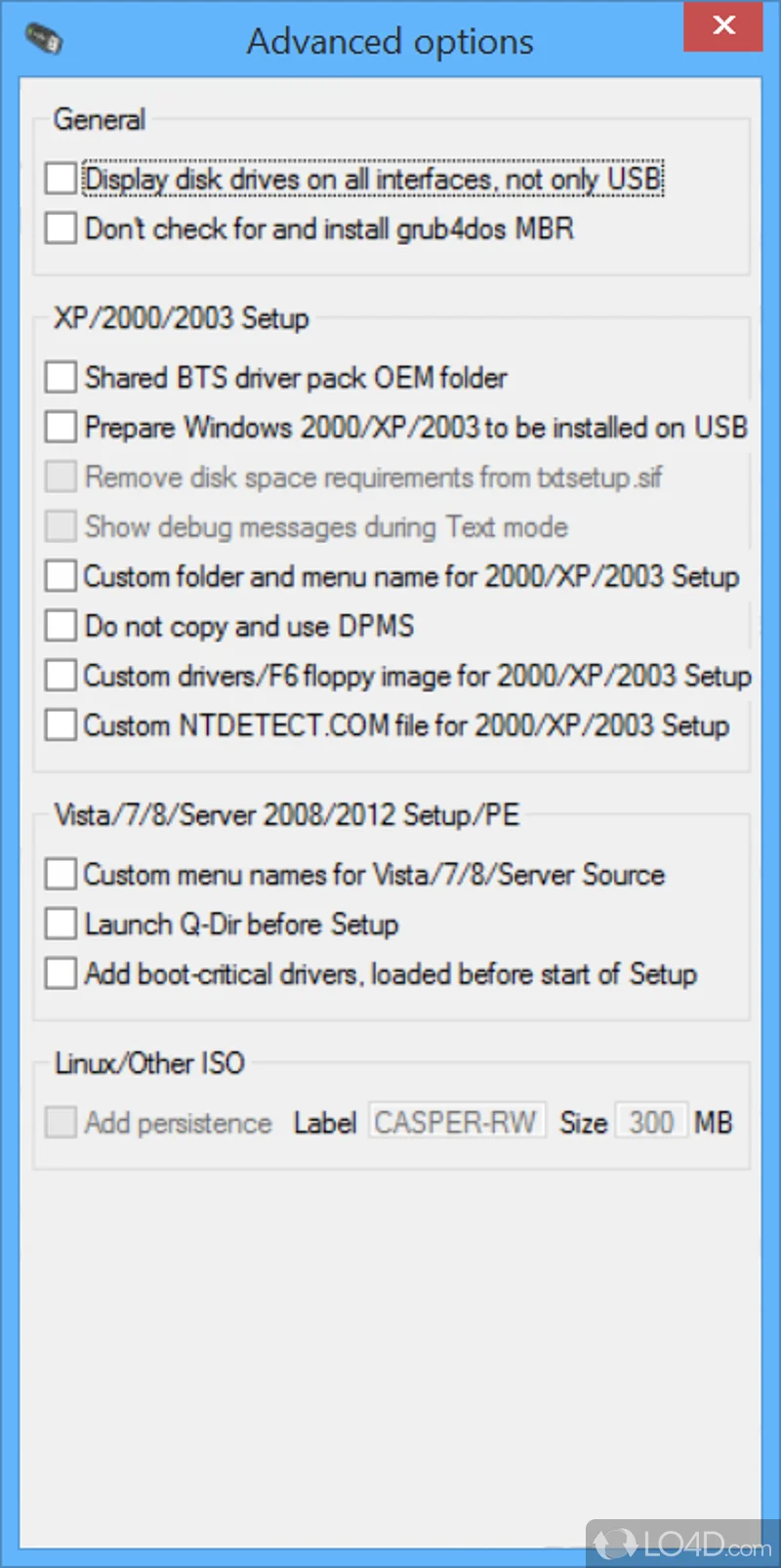Check Don't check for grub4dos MBR
This screenshot has width=781, height=1568.
[61, 228]
